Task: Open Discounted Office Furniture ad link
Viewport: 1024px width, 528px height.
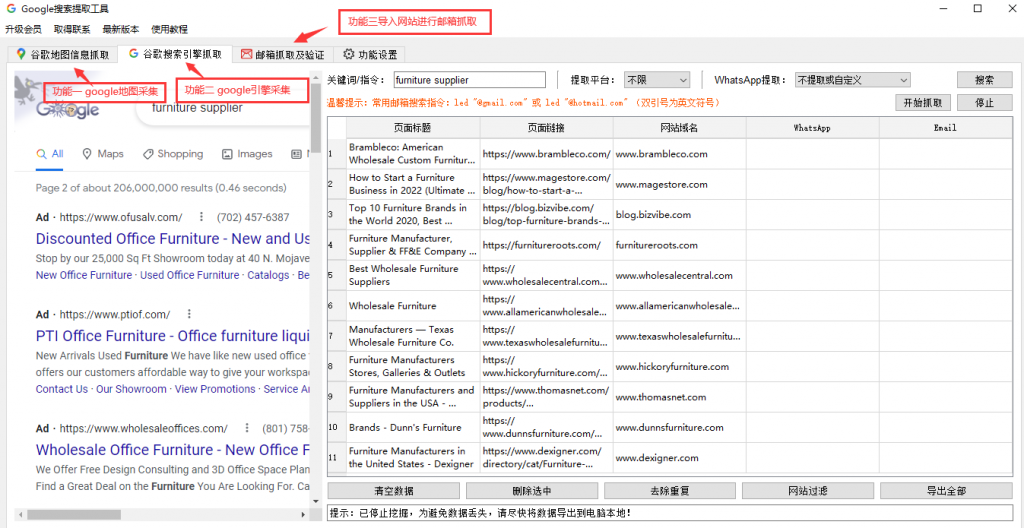Action: [x=173, y=238]
